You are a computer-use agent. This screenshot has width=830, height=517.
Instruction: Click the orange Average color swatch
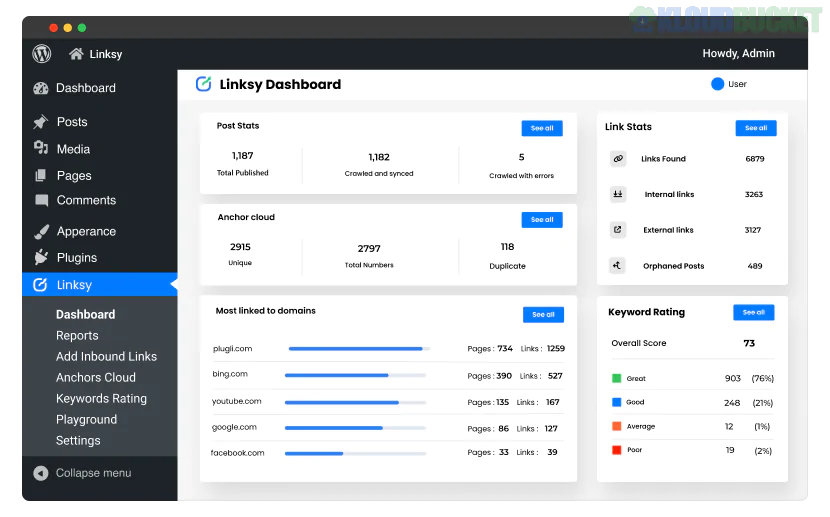(616, 426)
